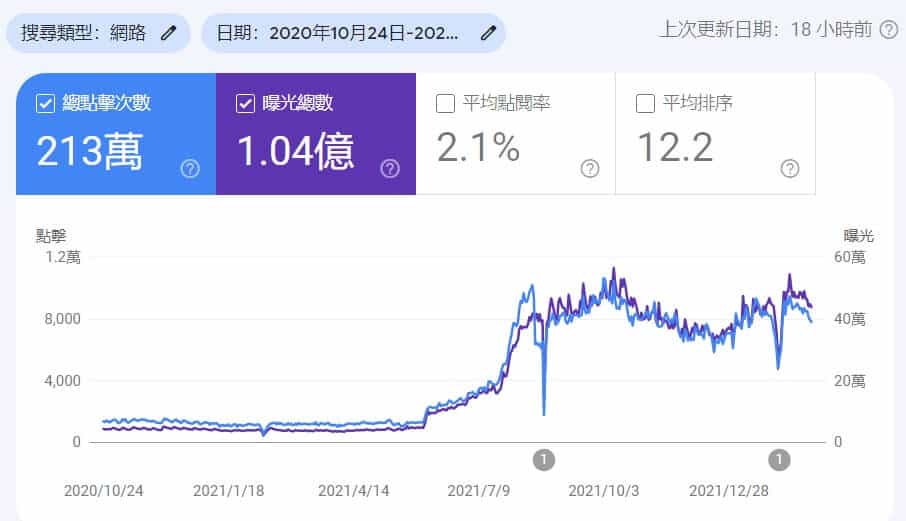Select the 213萬 total clicks card
Viewport: 906px width, 521px height.
[116, 134]
